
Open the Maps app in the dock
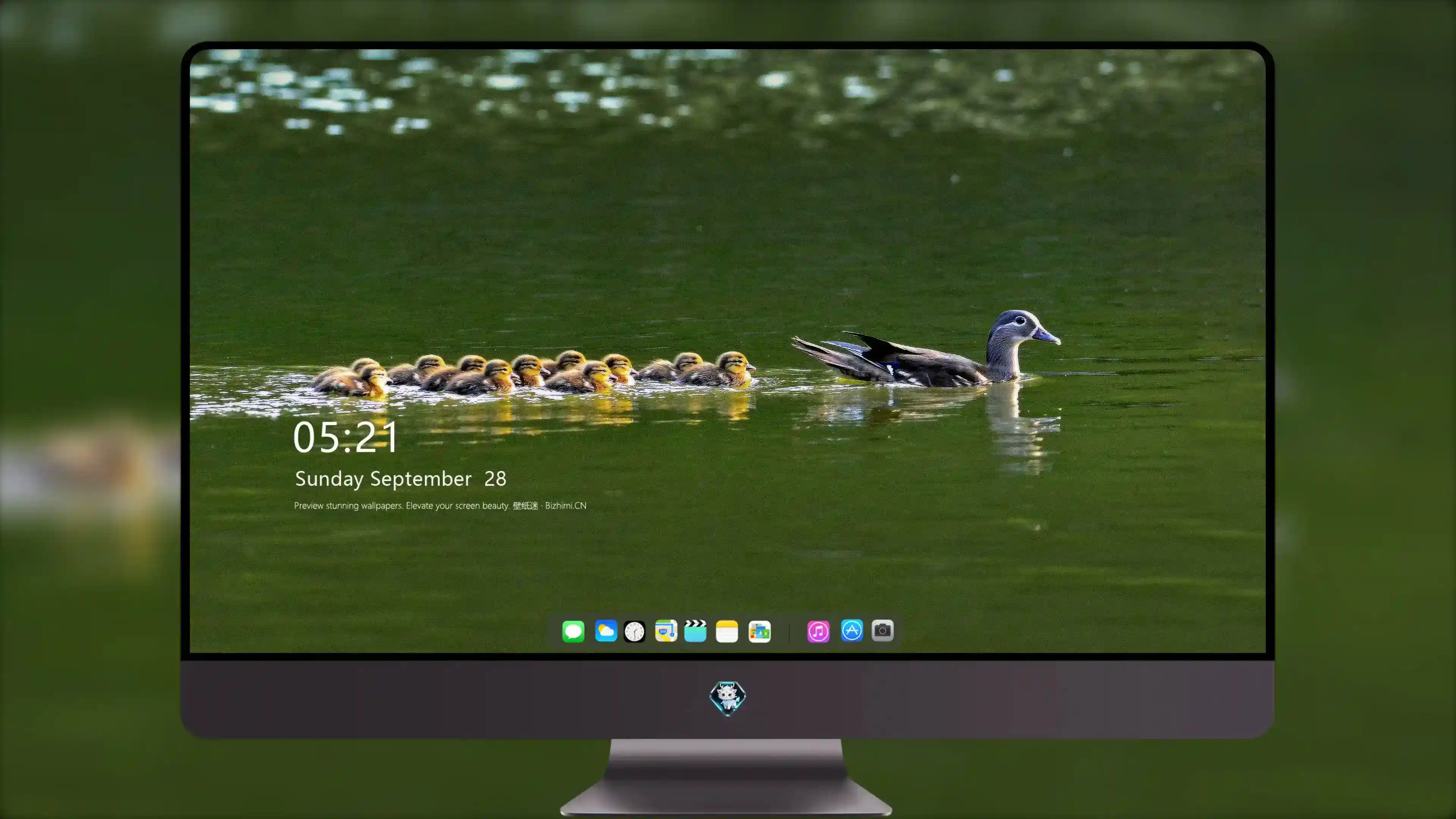pos(666,631)
